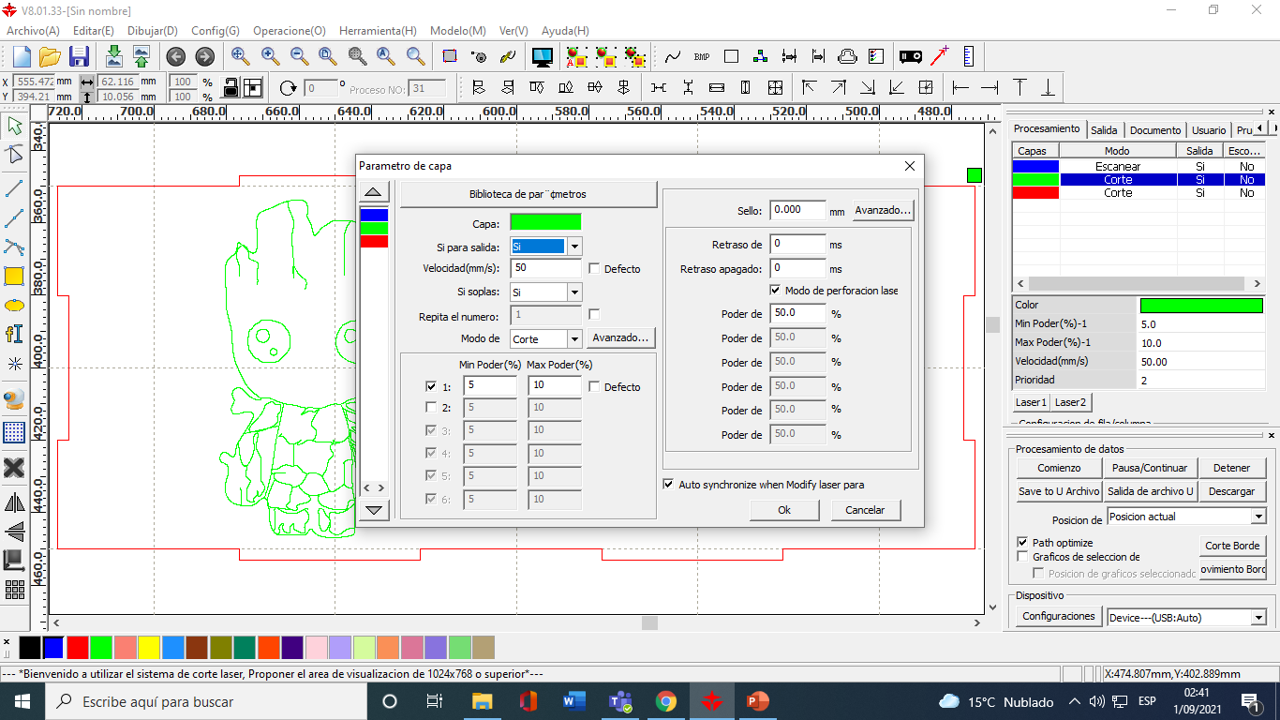
Task: Click the Undo left arrow icon
Action: [x=176, y=57]
